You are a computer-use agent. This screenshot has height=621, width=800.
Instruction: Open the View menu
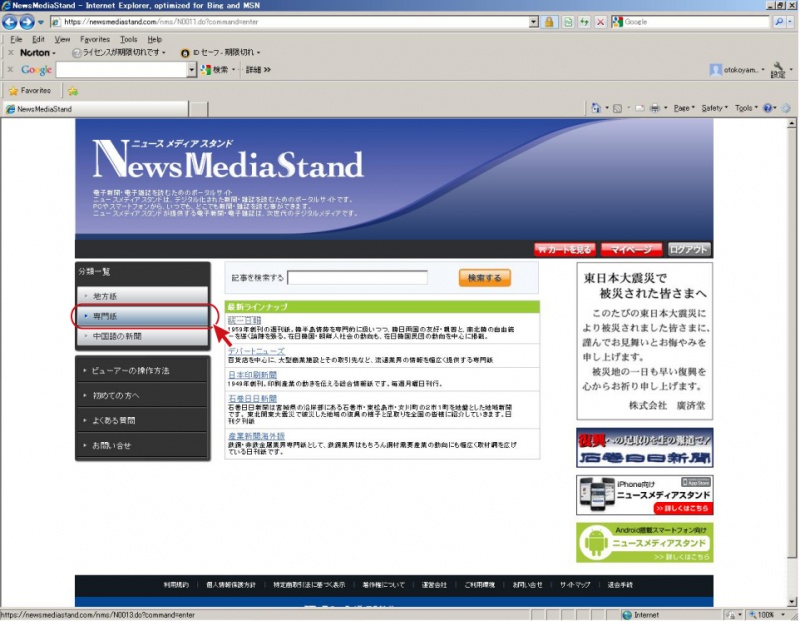62,39
